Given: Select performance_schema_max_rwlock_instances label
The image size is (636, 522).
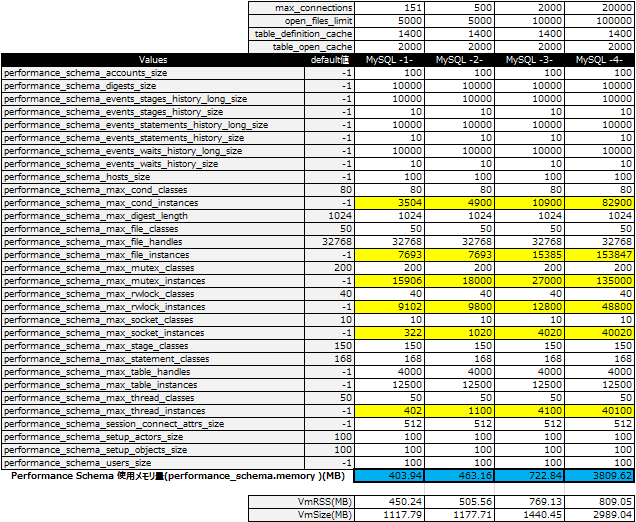Looking at the screenshot, I should point(153,307).
